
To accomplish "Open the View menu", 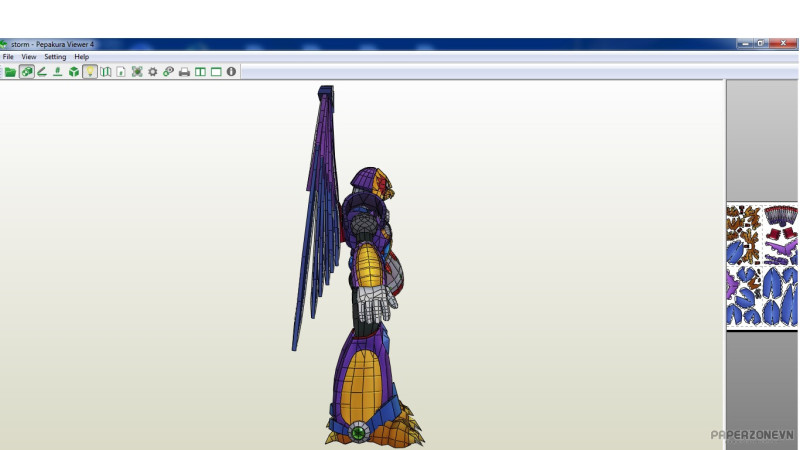I will 29,57.
